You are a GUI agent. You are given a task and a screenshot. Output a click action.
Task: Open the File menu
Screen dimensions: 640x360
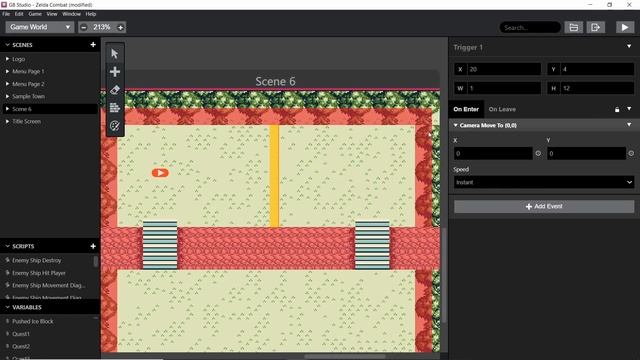tap(6, 14)
